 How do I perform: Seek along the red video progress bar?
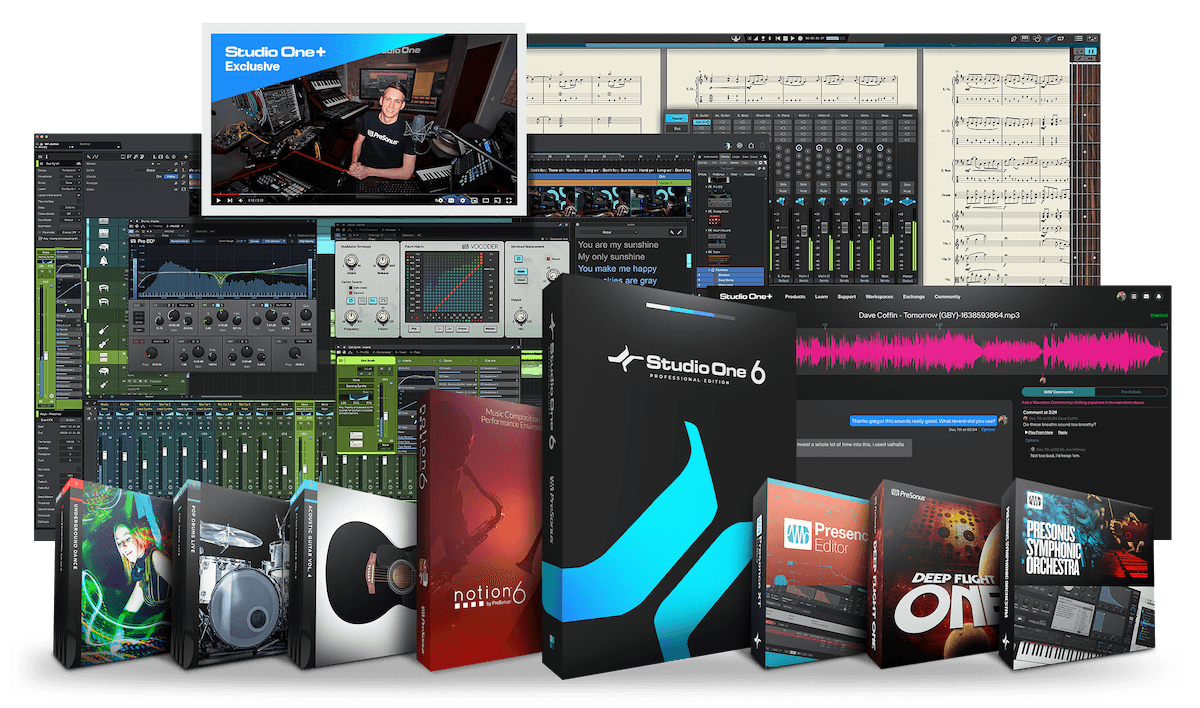pos(363,194)
